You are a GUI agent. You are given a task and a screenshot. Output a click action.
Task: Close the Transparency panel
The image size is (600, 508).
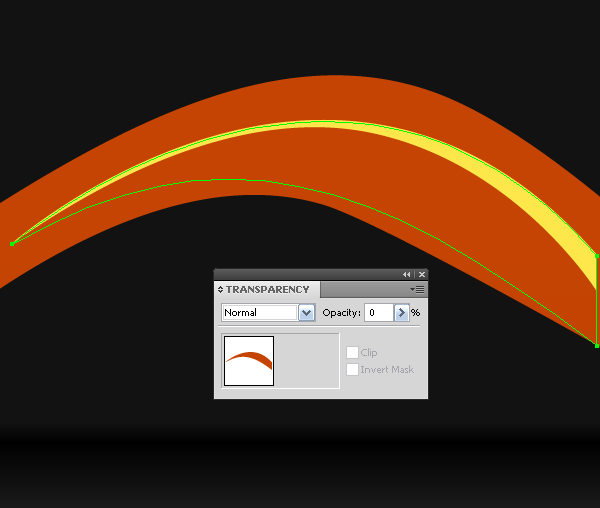point(422,274)
